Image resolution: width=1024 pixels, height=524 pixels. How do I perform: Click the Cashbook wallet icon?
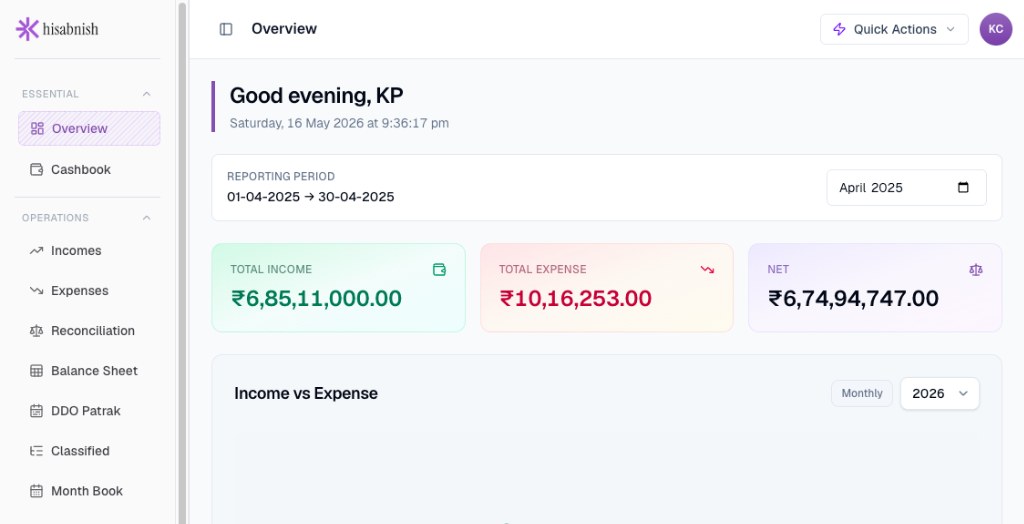pyautogui.click(x=37, y=169)
